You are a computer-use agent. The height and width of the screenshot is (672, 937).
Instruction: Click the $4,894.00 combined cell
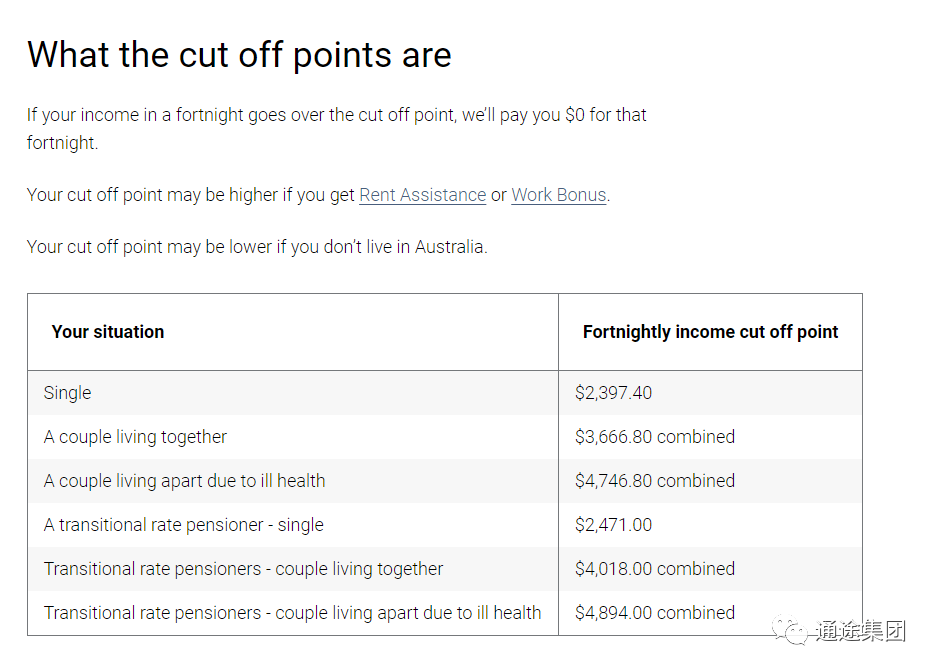pyautogui.click(x=655, y=613)
